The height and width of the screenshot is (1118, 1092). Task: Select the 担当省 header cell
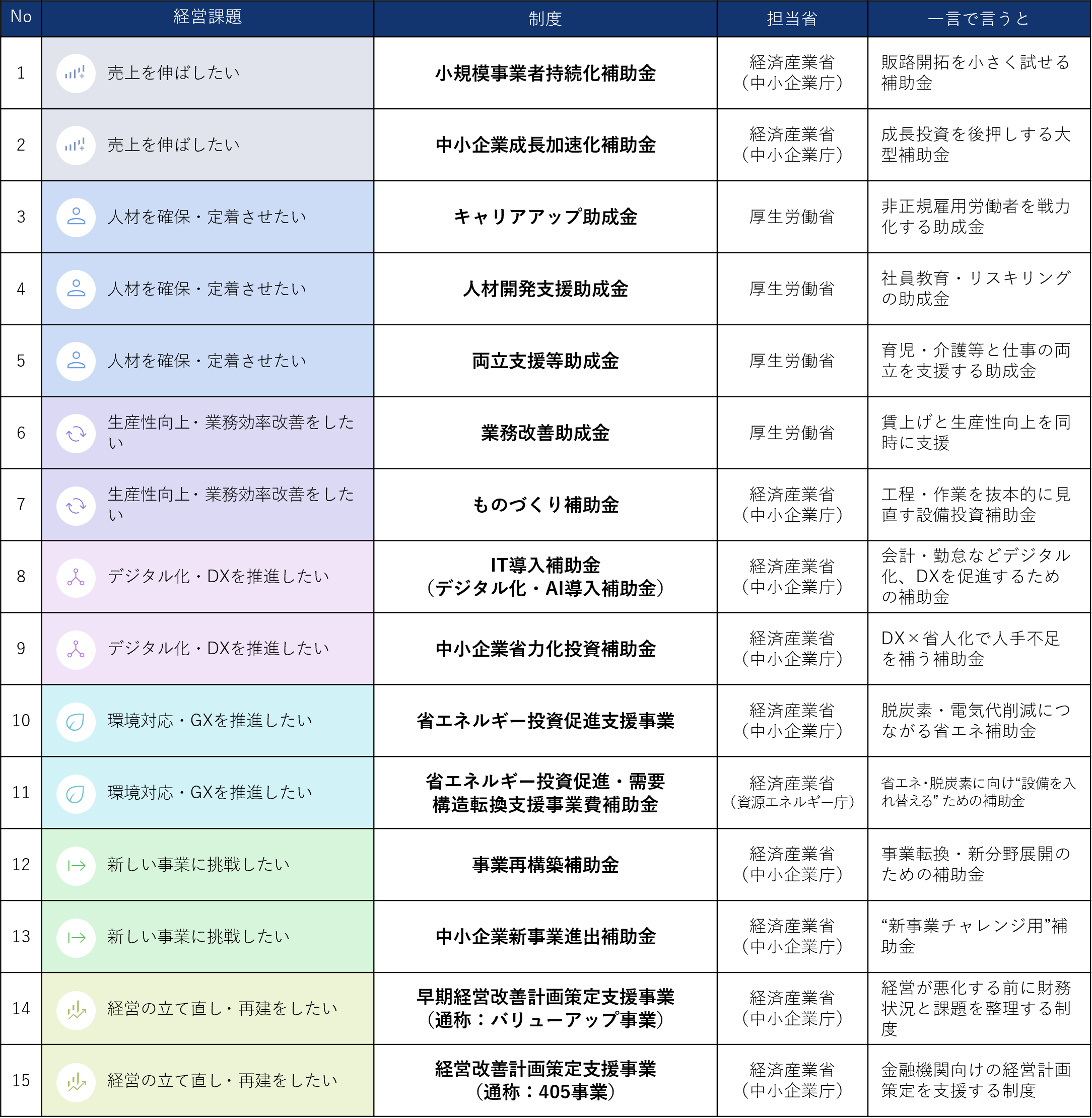point(792,19)
